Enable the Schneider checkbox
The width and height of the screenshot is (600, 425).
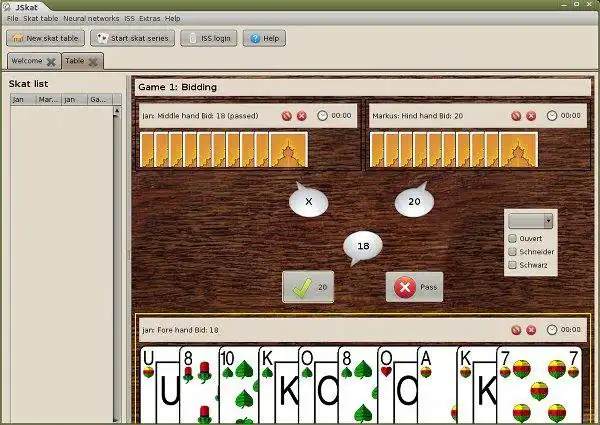[x=512, y=251]
